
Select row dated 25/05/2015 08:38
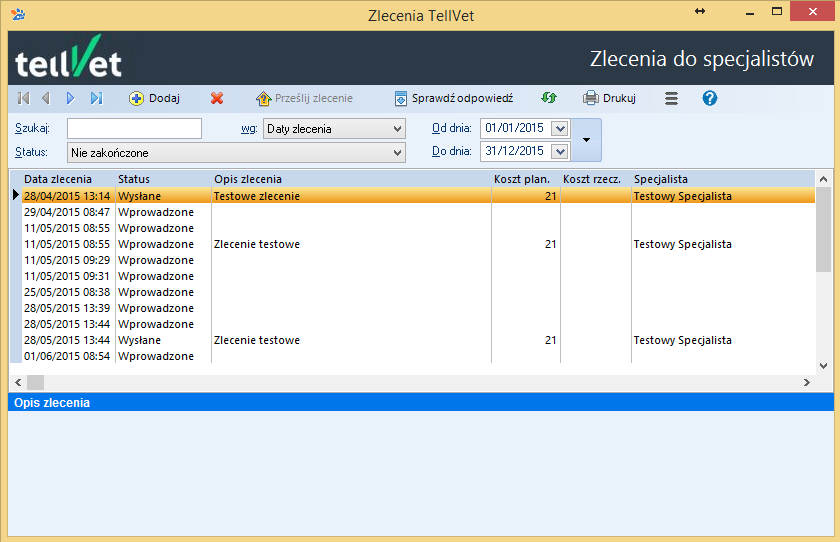point(418,292)
